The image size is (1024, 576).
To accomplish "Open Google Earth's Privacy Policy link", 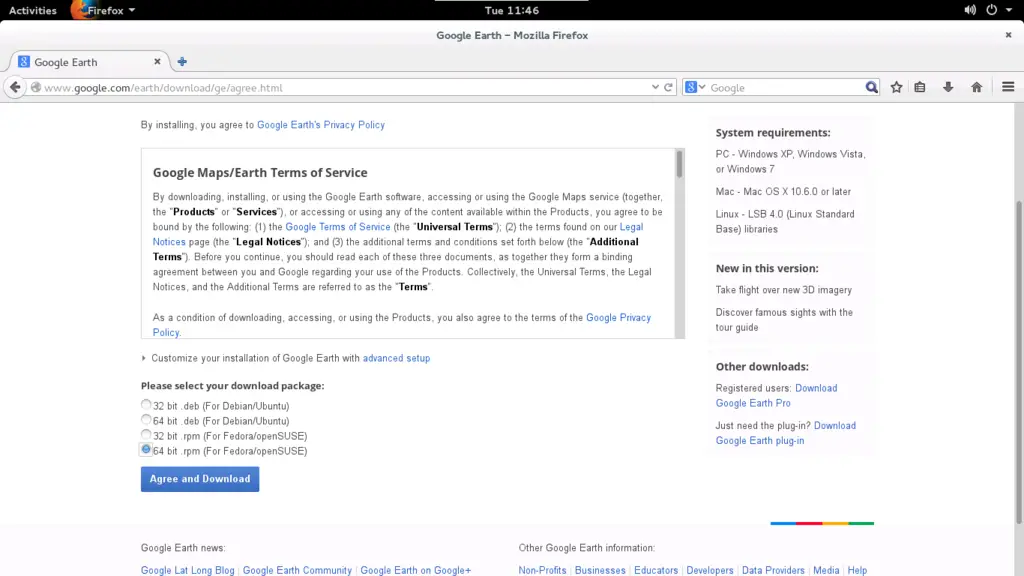I will point(321,125).
